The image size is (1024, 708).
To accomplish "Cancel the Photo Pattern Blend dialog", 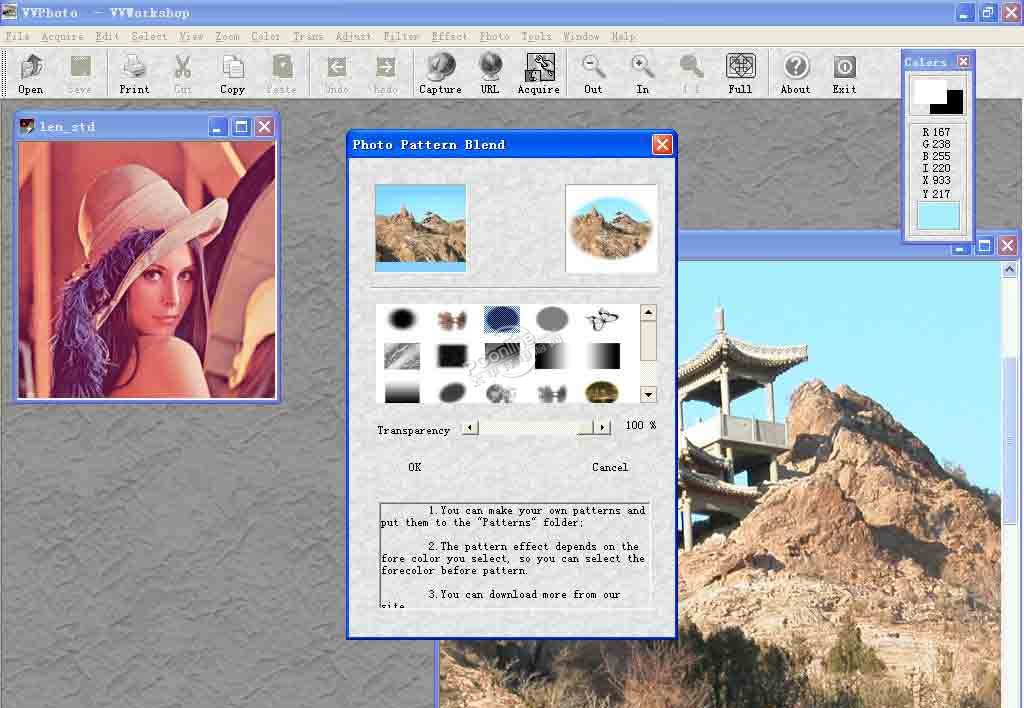I will click(610, 467).
